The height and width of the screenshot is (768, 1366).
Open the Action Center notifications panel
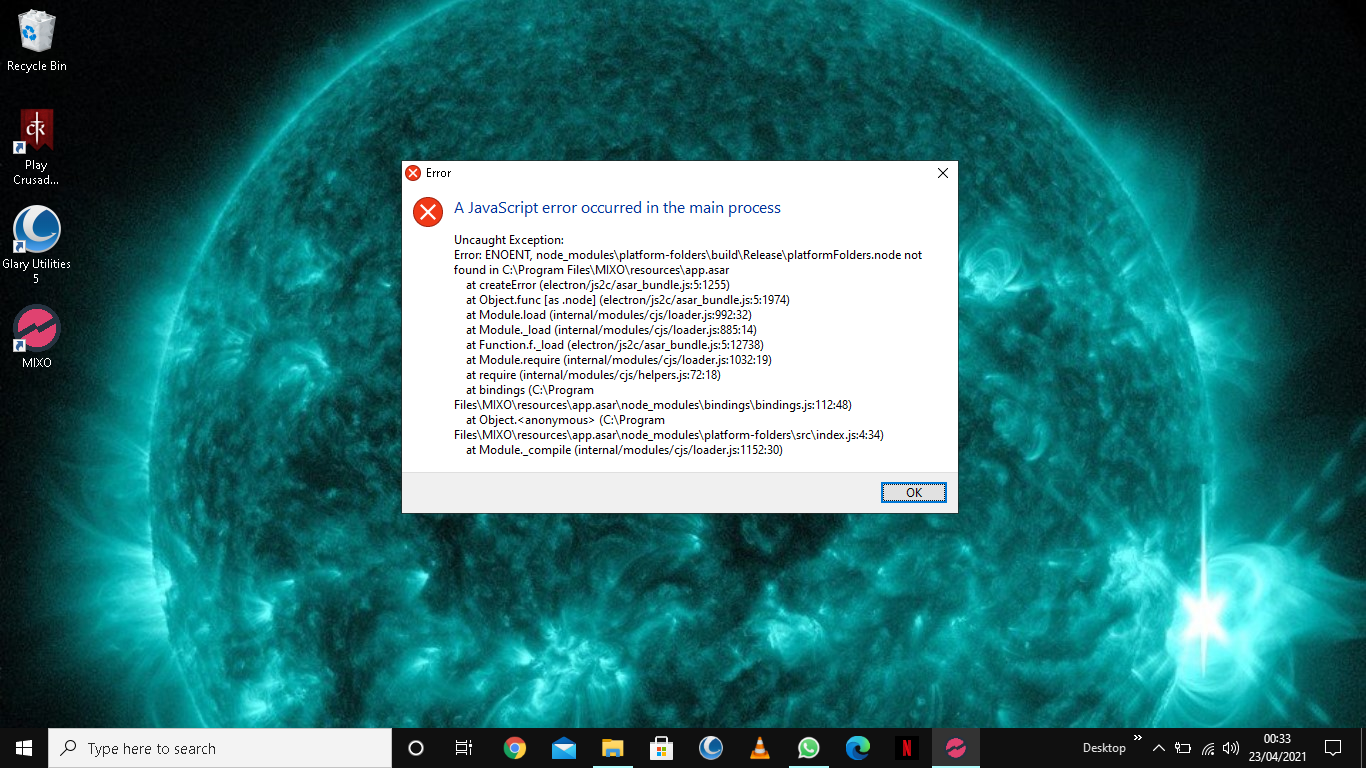[x=1332, y=748]
